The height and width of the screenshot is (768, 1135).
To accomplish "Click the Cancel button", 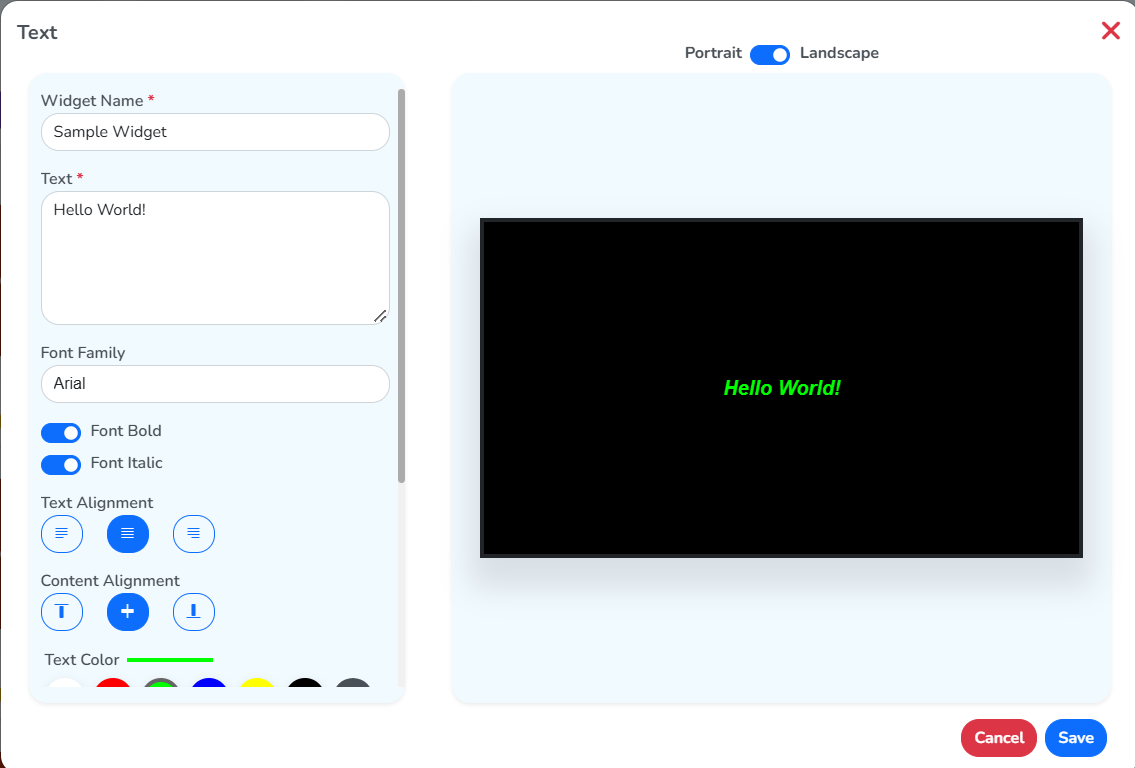I will point(998,738).
